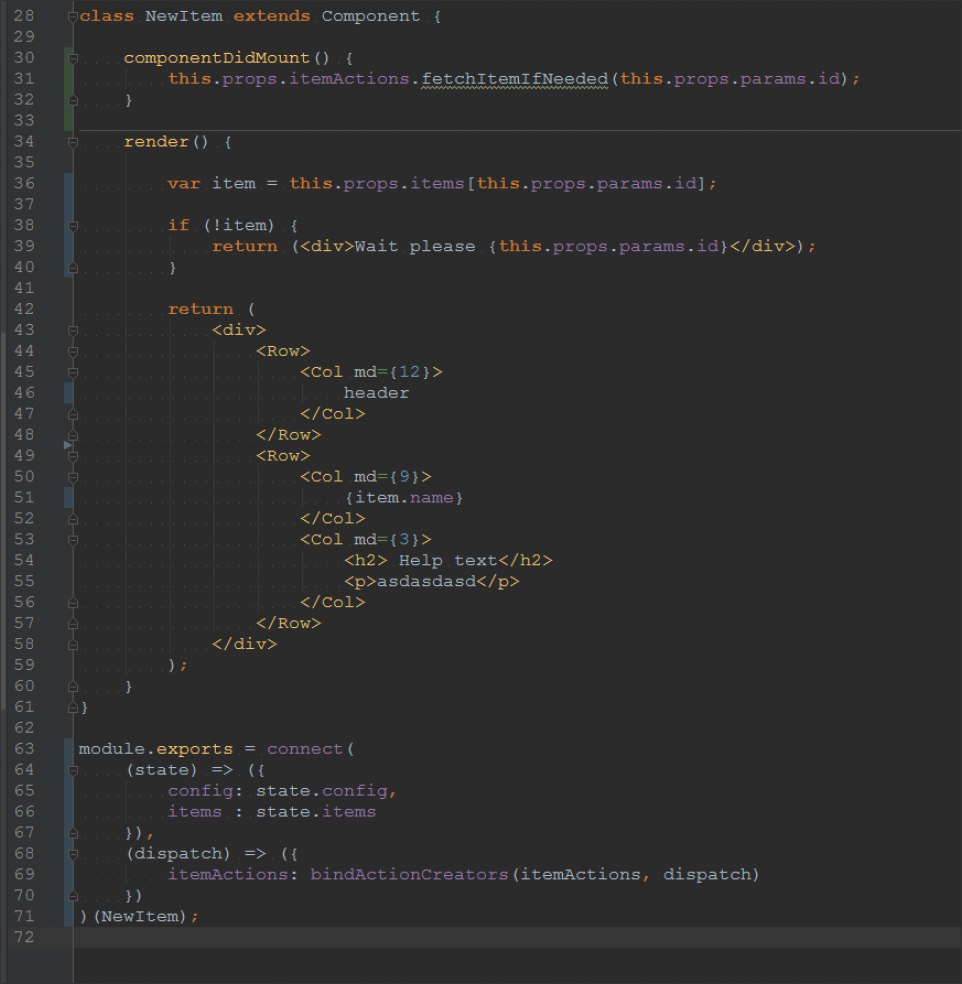The height and width of the screenshot is (984, 962).
Task: Click the 'Wait please' text on line 39
Action: point(415,247)
